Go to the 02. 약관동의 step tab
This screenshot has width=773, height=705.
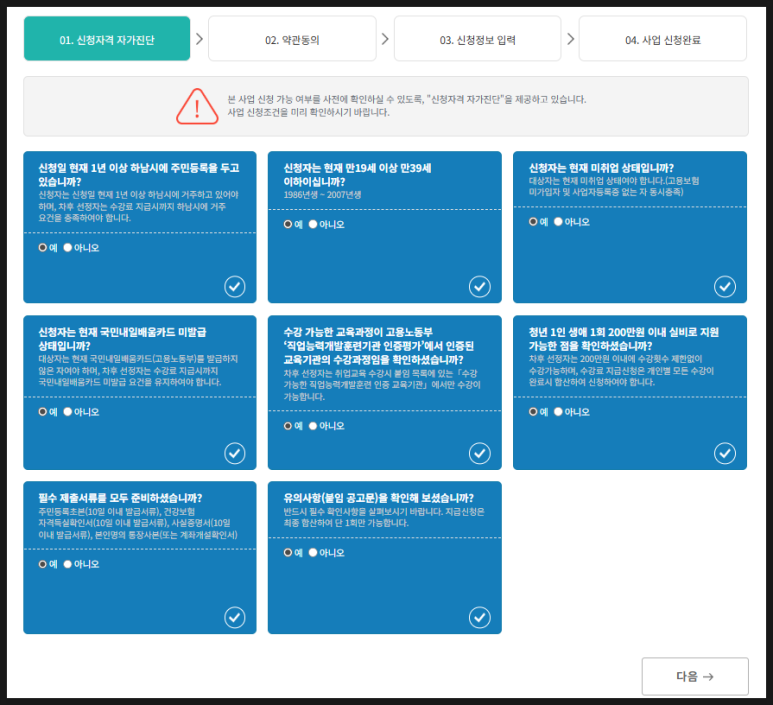(x=292, y=39)
